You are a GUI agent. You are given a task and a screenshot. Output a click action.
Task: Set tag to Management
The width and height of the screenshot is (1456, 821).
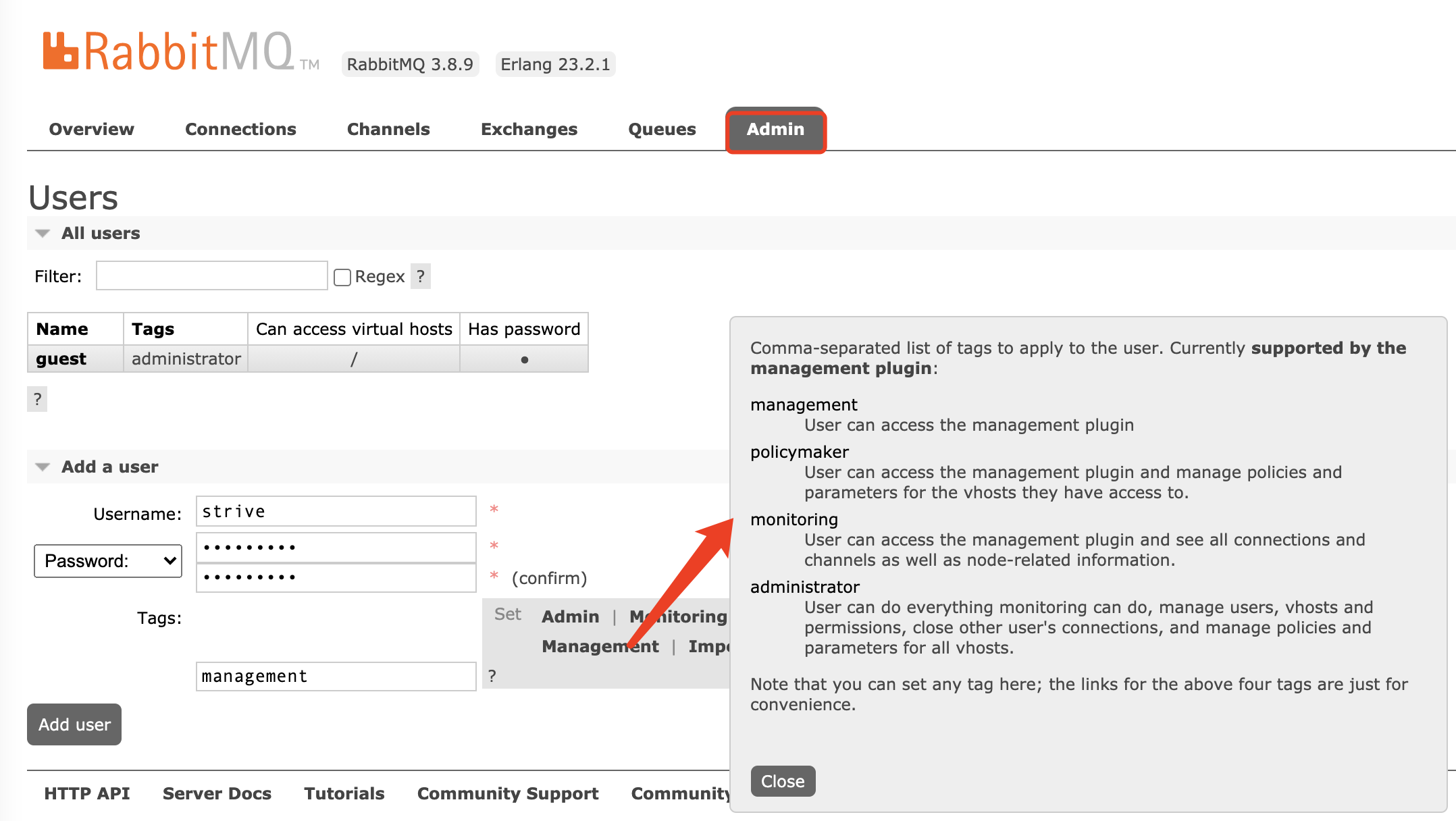click(x=600, y=646)
